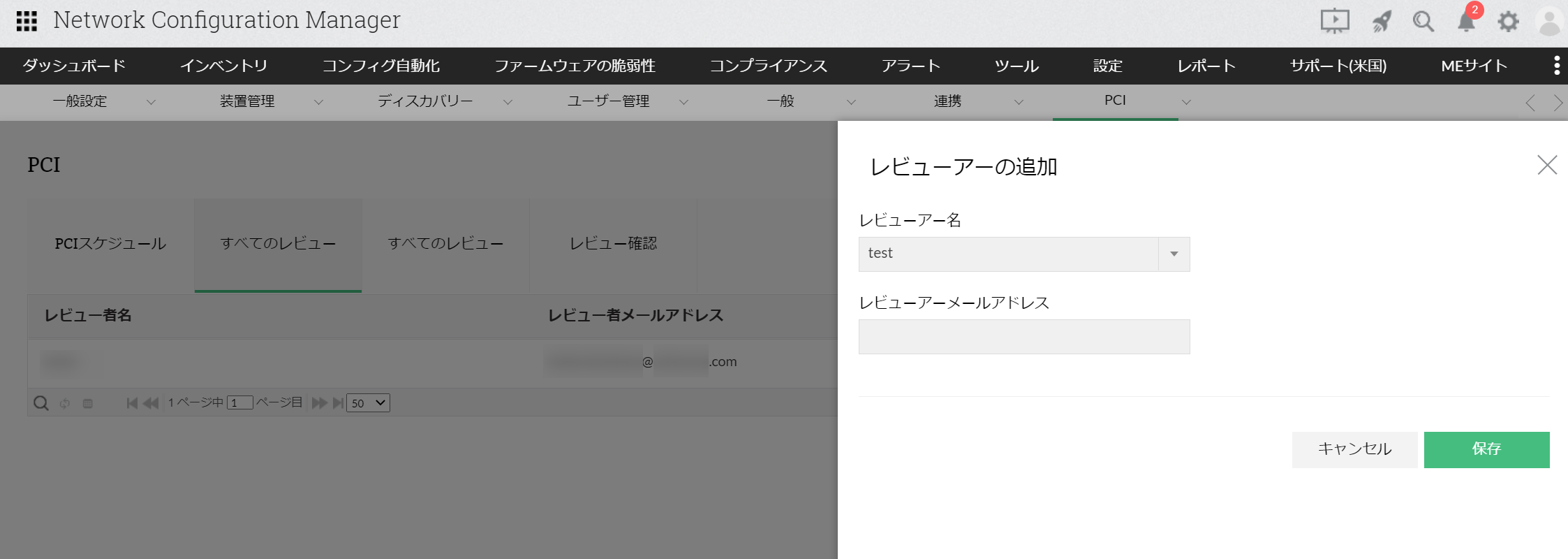The image size is (1568, 559).
Task: Click the column chooser grid icon
Action: click(88, 403)
